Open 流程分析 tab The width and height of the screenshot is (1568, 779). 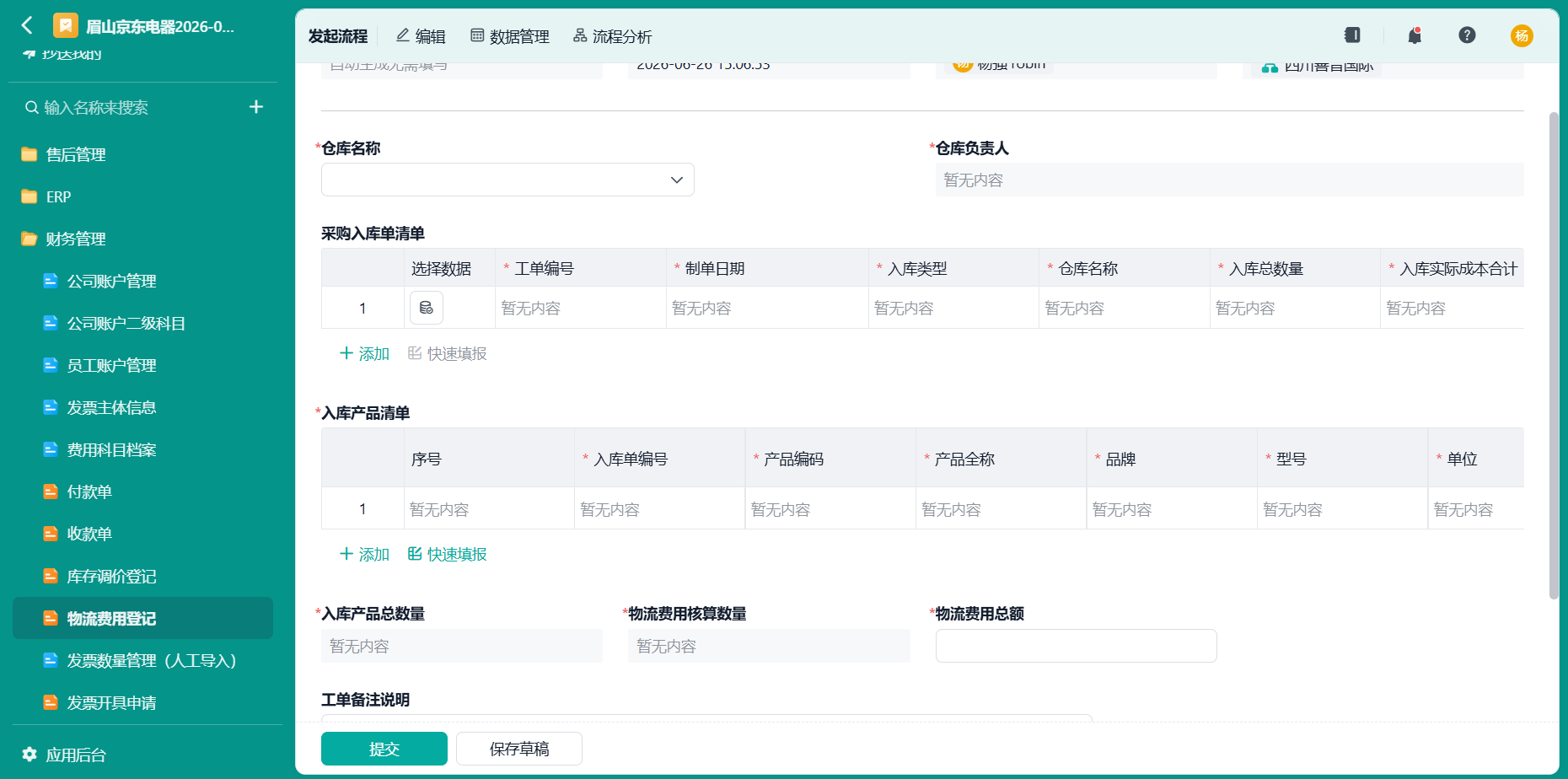[x=612, y=36]
